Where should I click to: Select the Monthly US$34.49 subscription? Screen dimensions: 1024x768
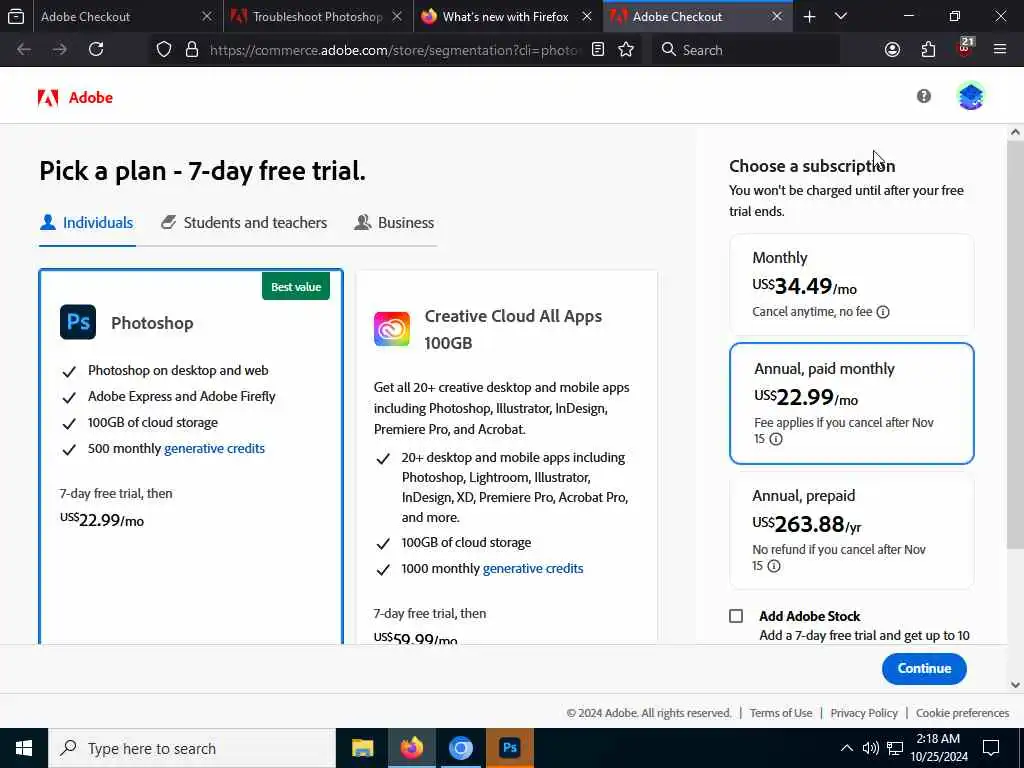coord(851,284)
